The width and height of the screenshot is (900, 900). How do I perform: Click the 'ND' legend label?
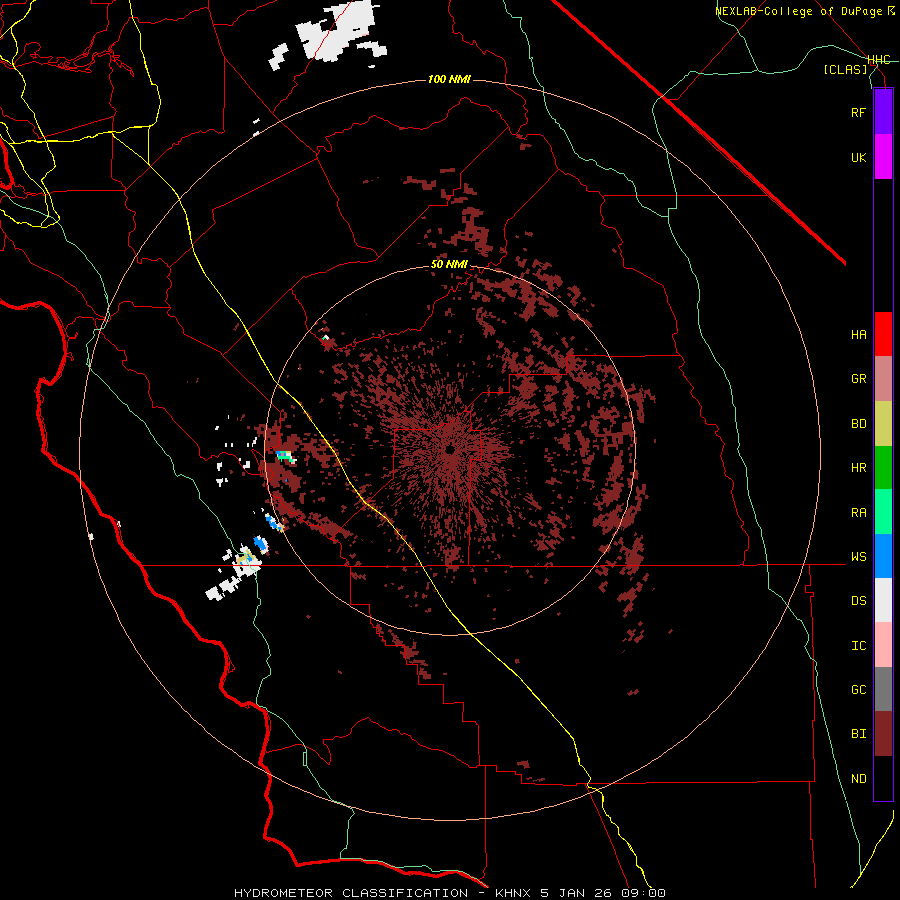858,779
